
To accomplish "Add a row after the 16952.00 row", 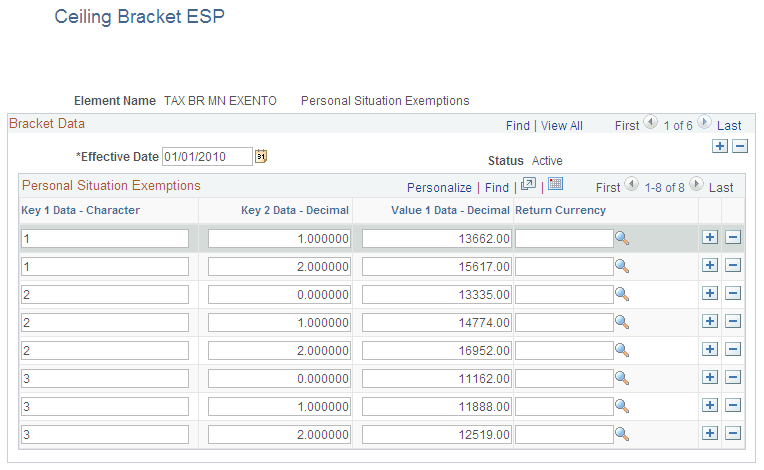I will coord(710,349).
